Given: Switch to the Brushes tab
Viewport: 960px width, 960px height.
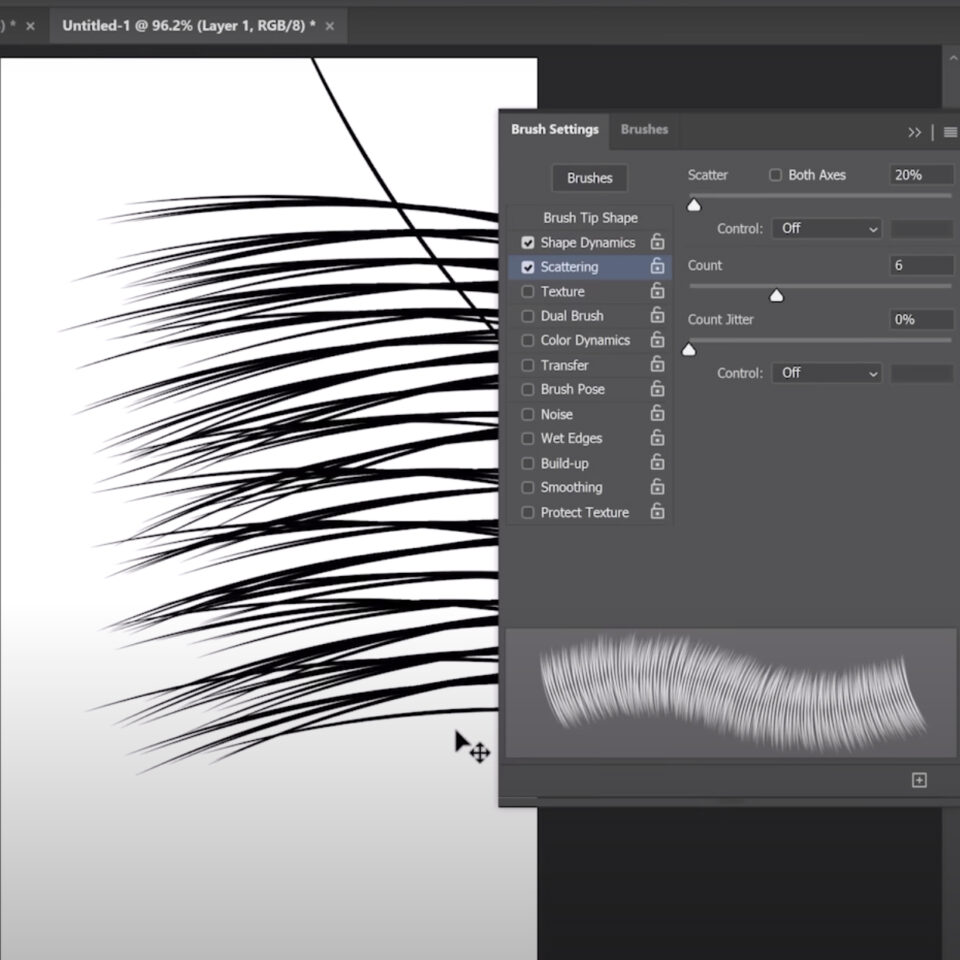Looking at the screenshot, I should tap(644, 129).
